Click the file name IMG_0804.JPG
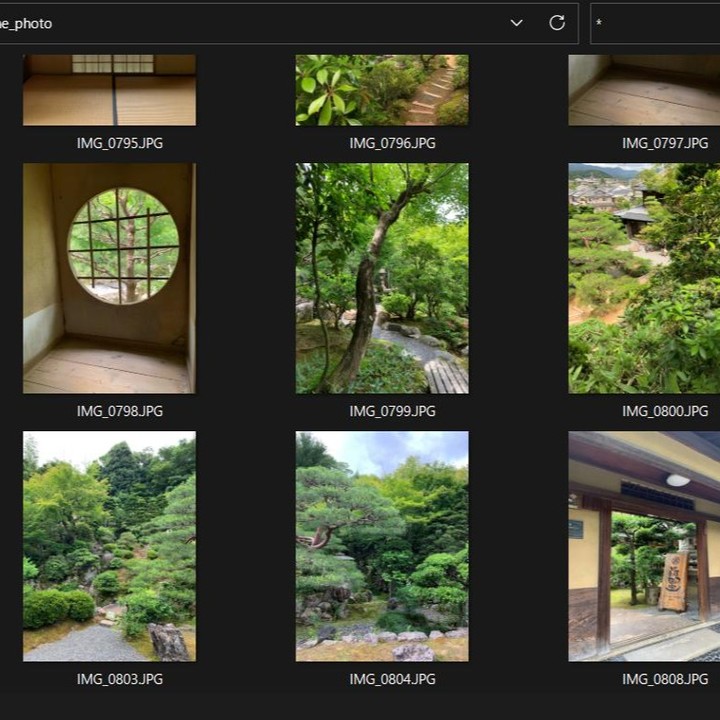 click(393, 679)
